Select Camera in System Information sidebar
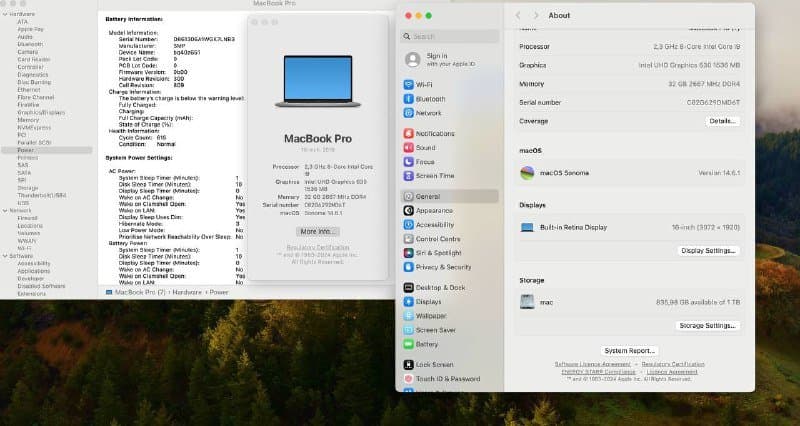The width and height of the screenshot is (800, 426). tap(28, 52)
